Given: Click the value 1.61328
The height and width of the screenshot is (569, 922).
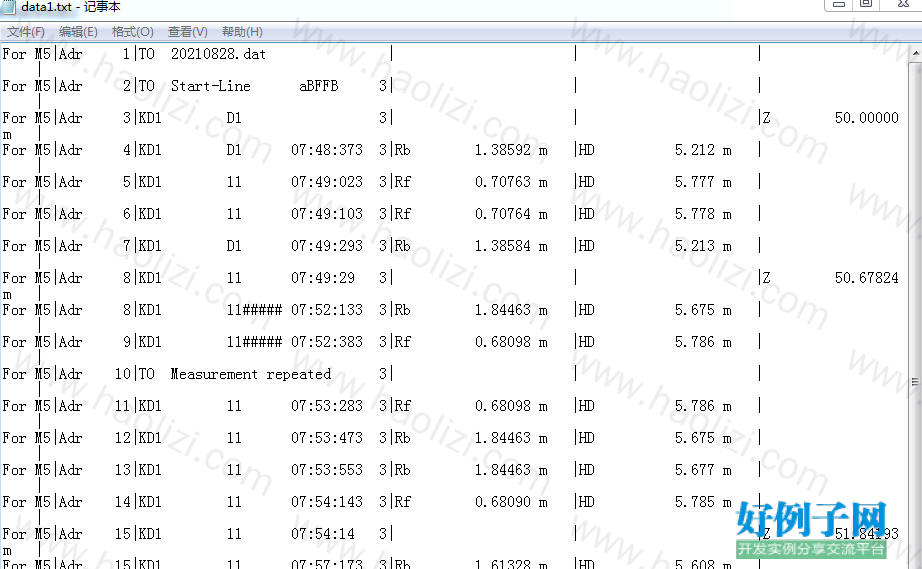Looking at the screenshot, I should [503, 564].
